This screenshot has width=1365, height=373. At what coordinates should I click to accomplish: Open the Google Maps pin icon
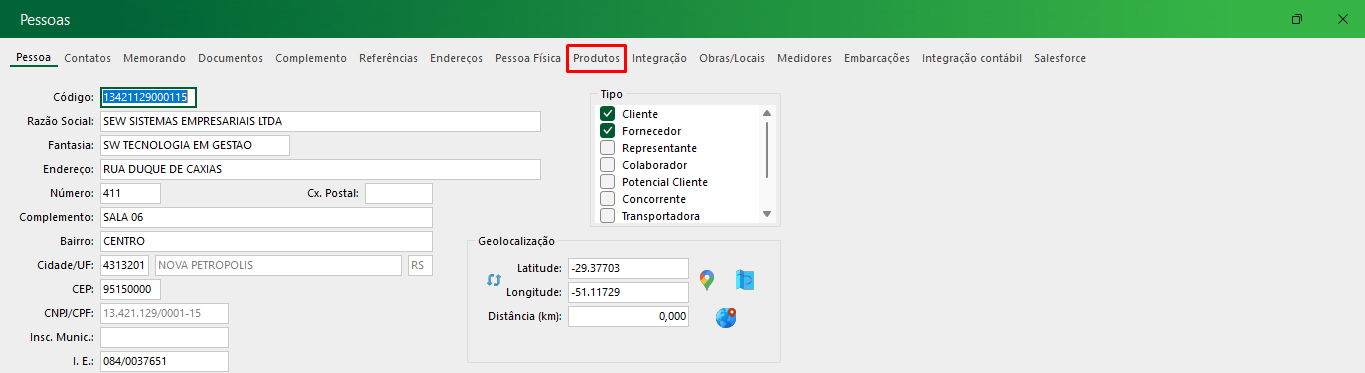[707, 280]
